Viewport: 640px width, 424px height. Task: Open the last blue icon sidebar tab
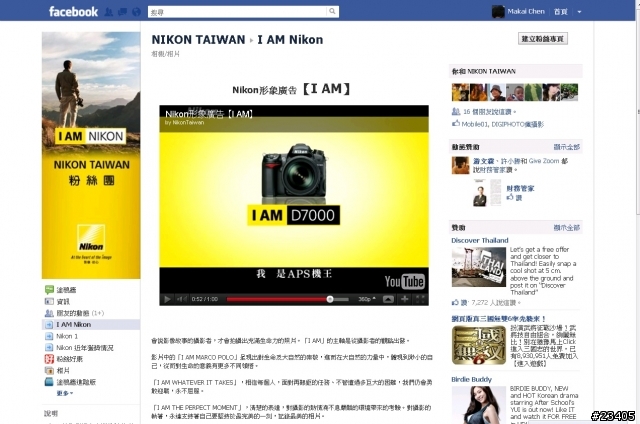point(70,382)
